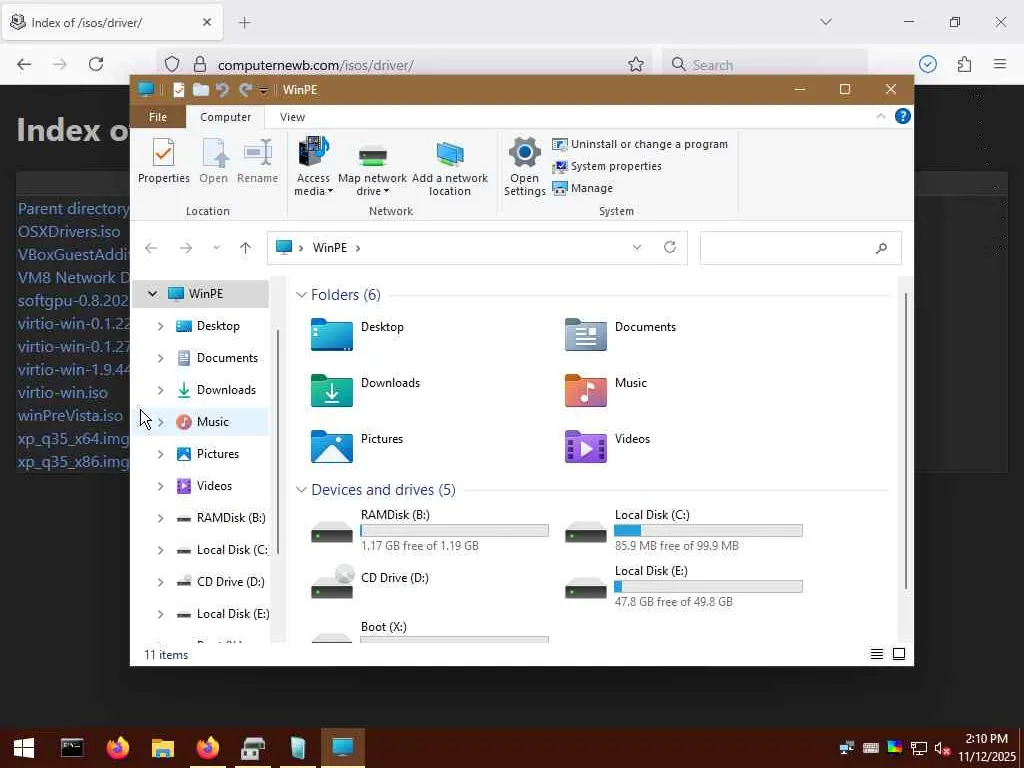This screenshot has height=768, width=1024.
Task: Open Settings from the ribbon
Action: click(x=524, y=167)
